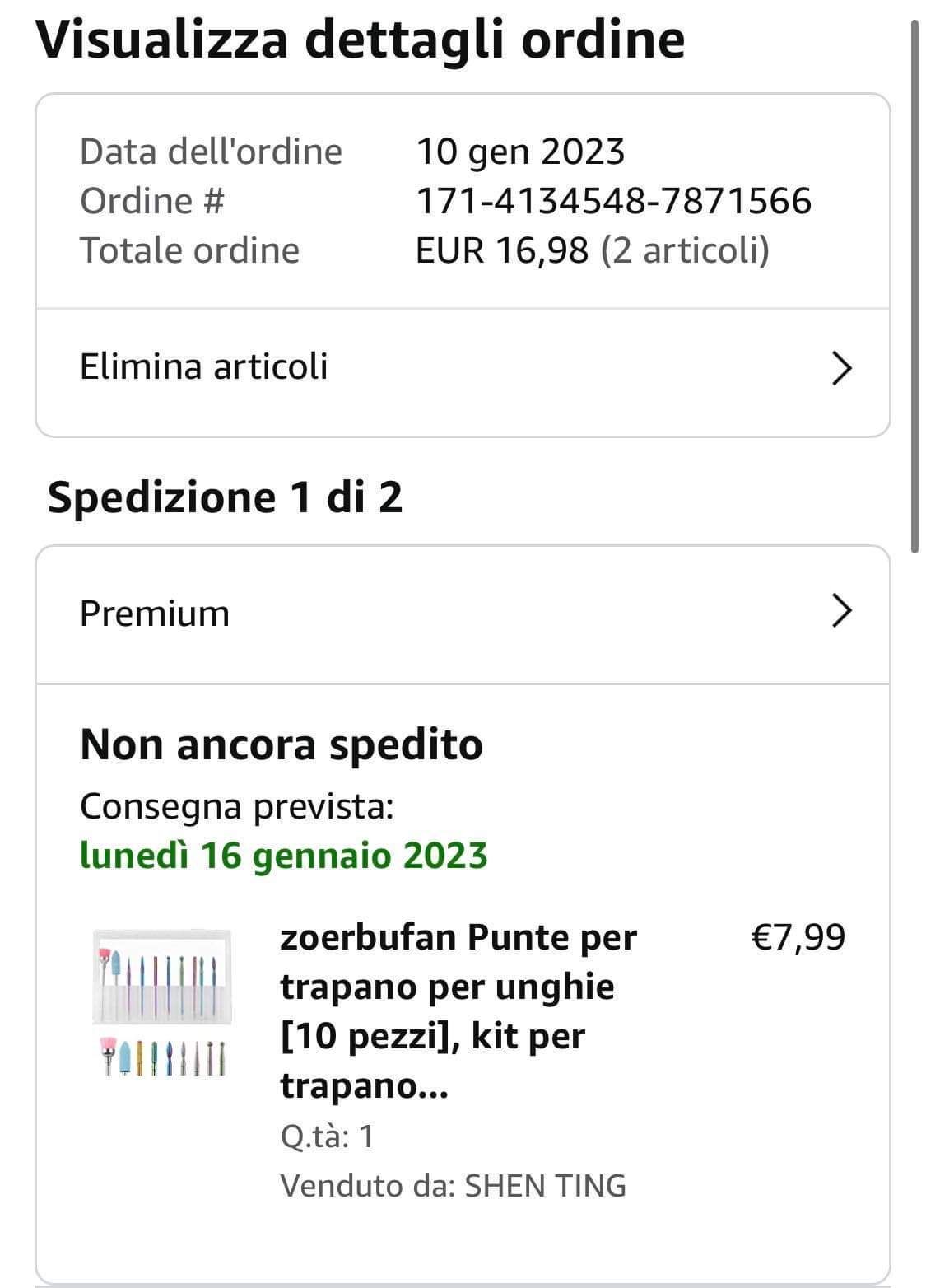This screenshot has height=1288, width=926.
Task: Click the Spedizione 1 di 2 heading
Action: [225, 497]
